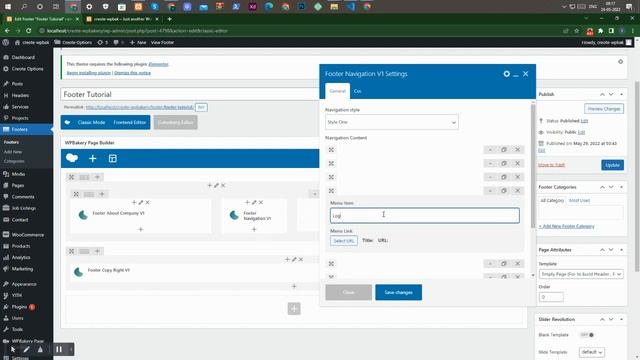Toggle the Blank Template switch

pyautogui.click(x=587, y=335)
